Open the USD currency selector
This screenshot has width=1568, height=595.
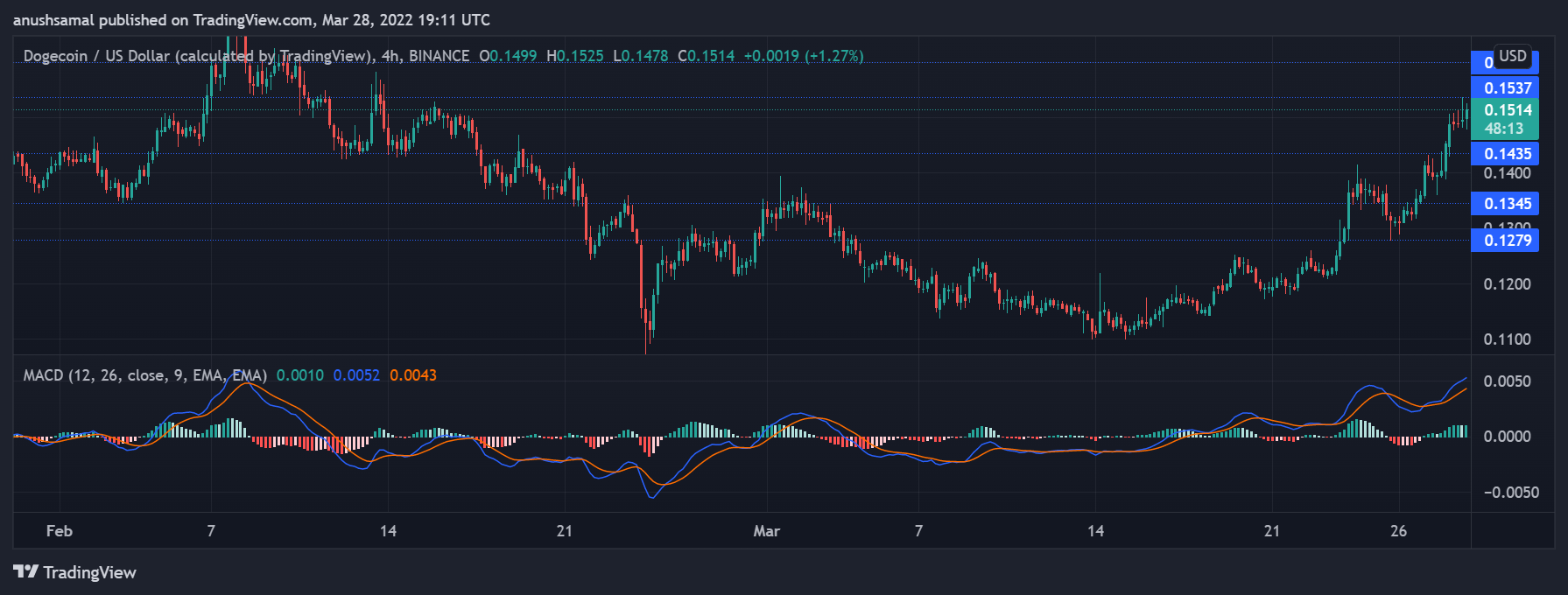[x=1512, y=57]
